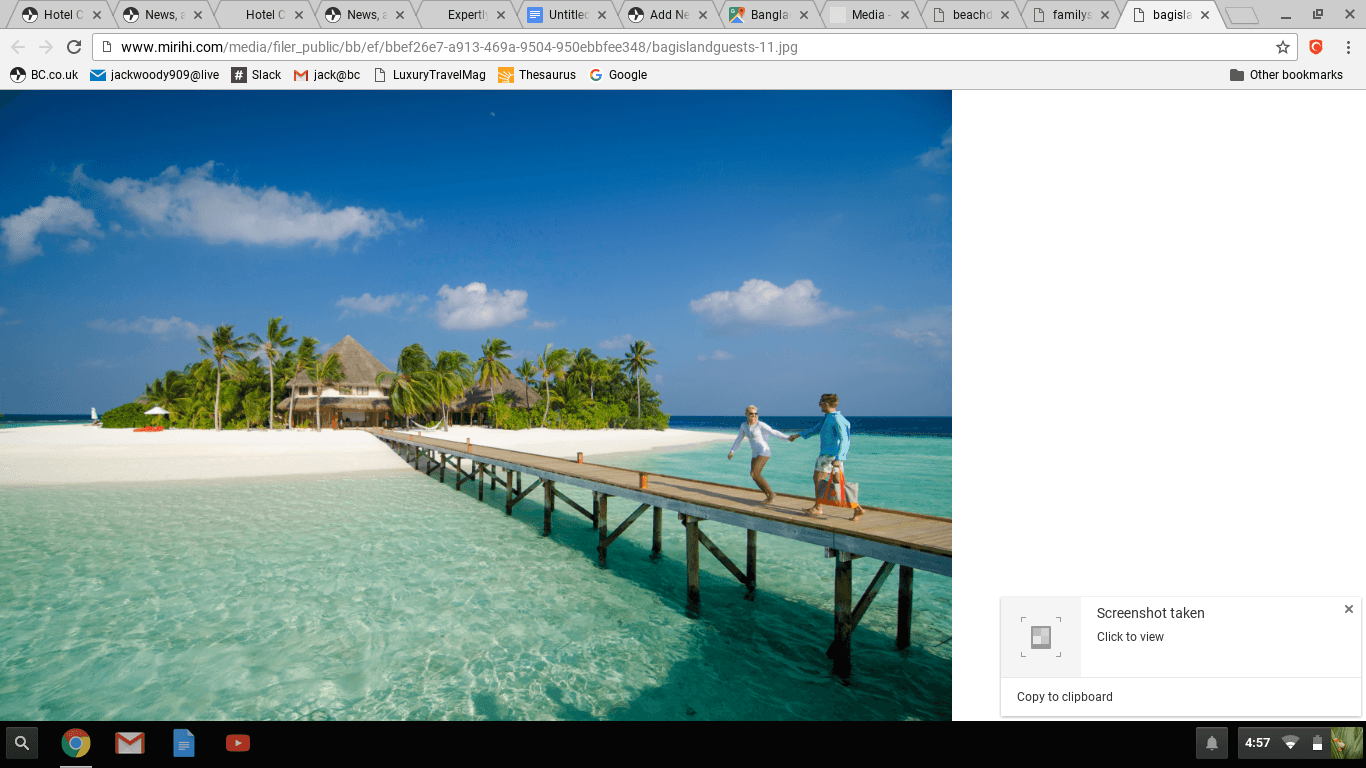This screenshot has height=768, width=1366.
Task: Click the forward navigation arrow
Action: [x=47, y=46]
